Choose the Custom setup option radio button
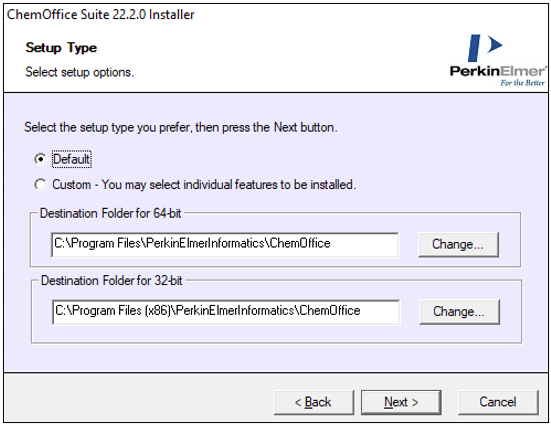 pyautogui.click(x=40, y=185)
